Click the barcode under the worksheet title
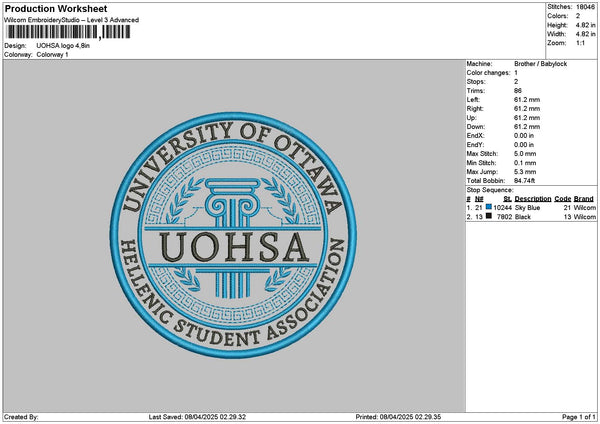This screenshot has width=600, height=424. click(x=68, y=32)
